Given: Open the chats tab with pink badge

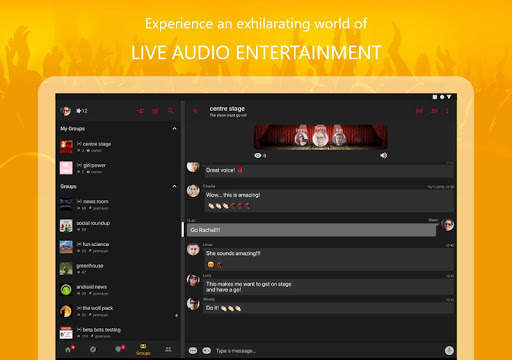Looking at the screenshot, I should click(119, 349).
